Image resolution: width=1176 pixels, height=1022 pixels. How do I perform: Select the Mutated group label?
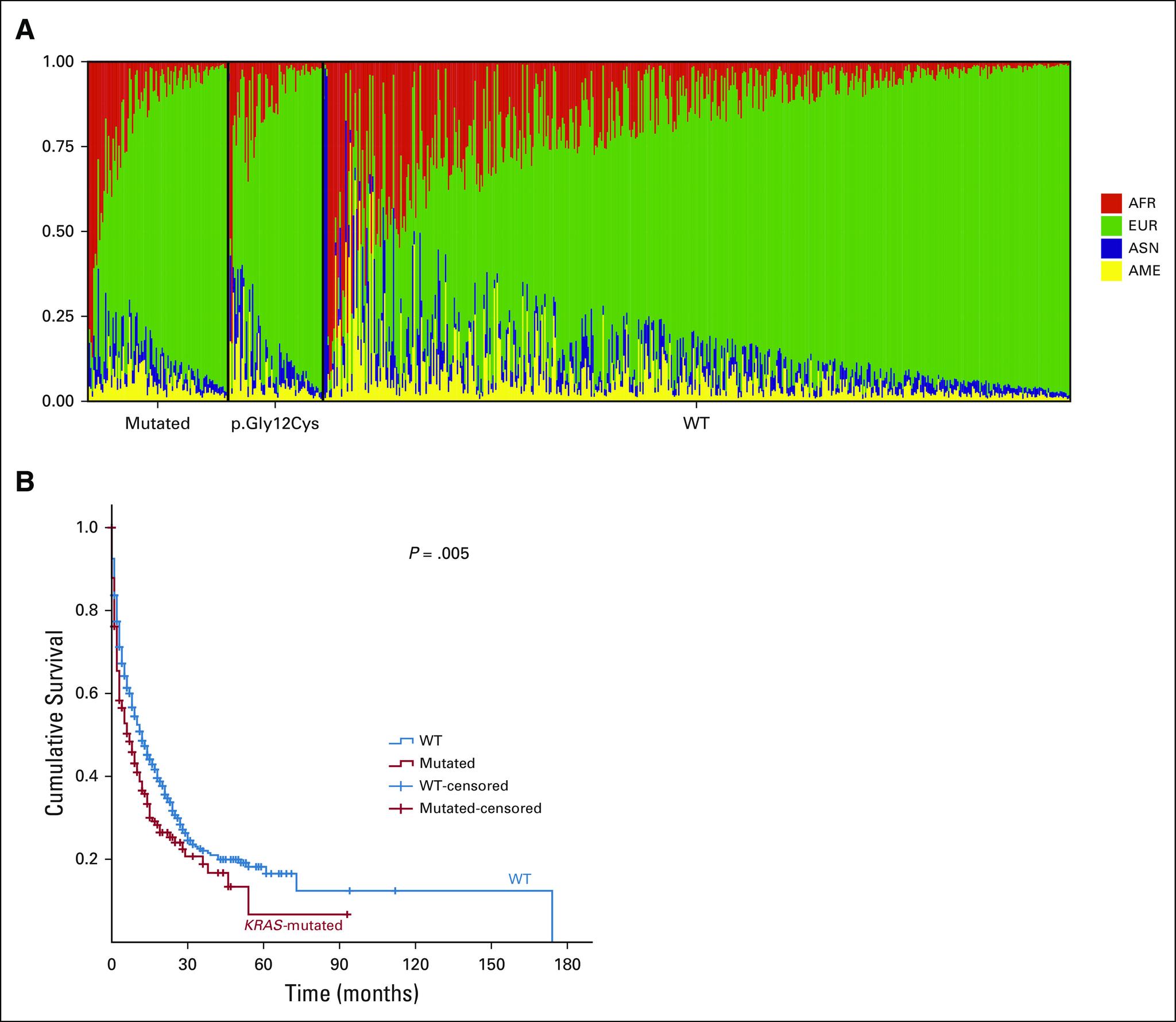click(157, 424)
